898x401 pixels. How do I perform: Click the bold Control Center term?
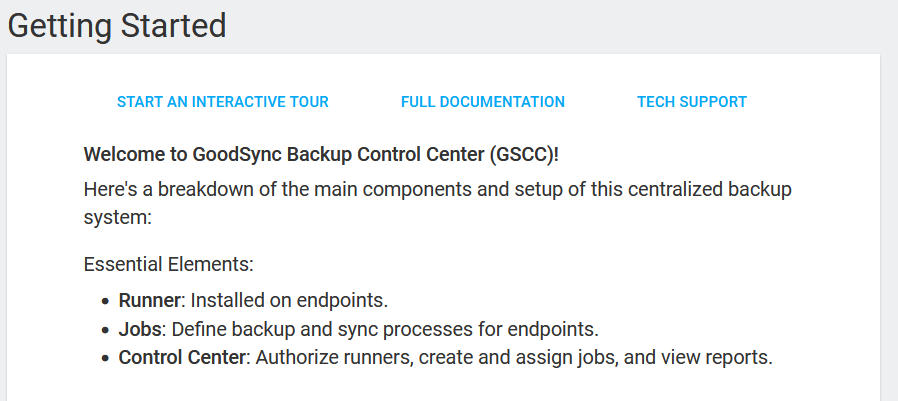click(181, 357)
